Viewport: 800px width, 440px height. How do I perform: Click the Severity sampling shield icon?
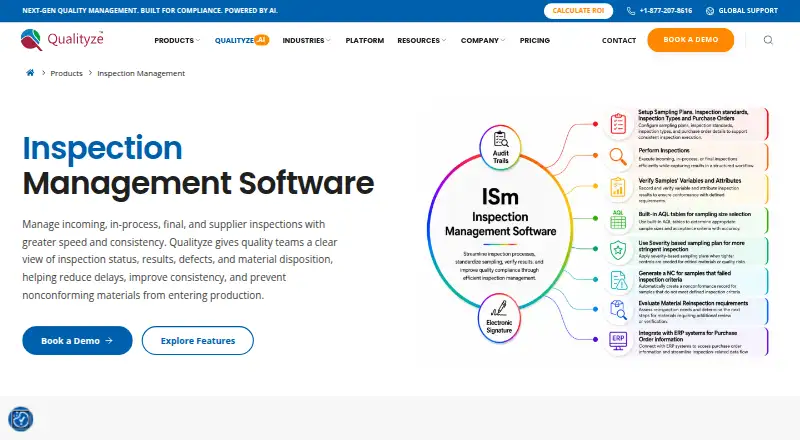click(x=618, y=250)
